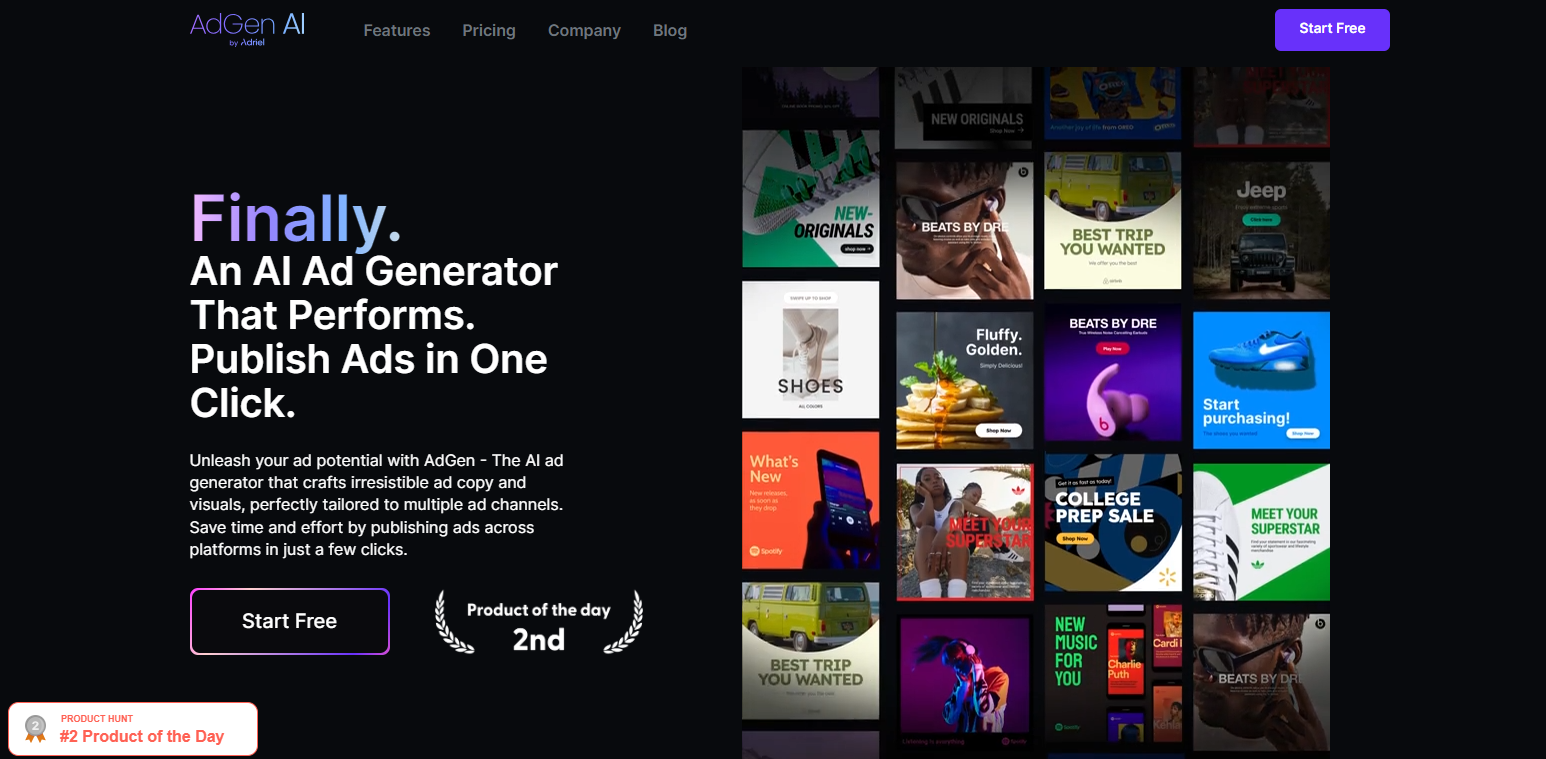The image size is (1546, 759).
Task: Select the red-bordered Meet Your Superstar ad
Action: tap(964, 532)
